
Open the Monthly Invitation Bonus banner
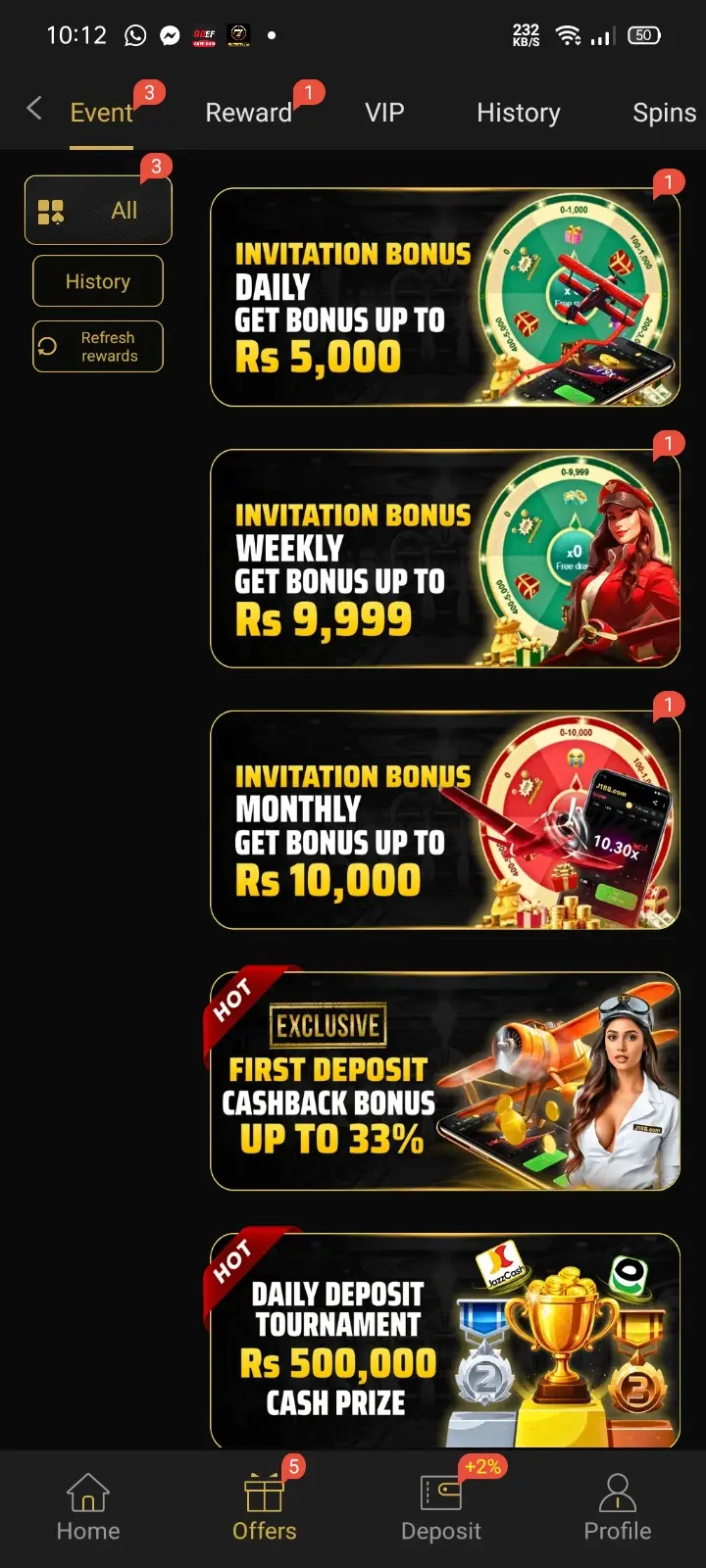445,820
